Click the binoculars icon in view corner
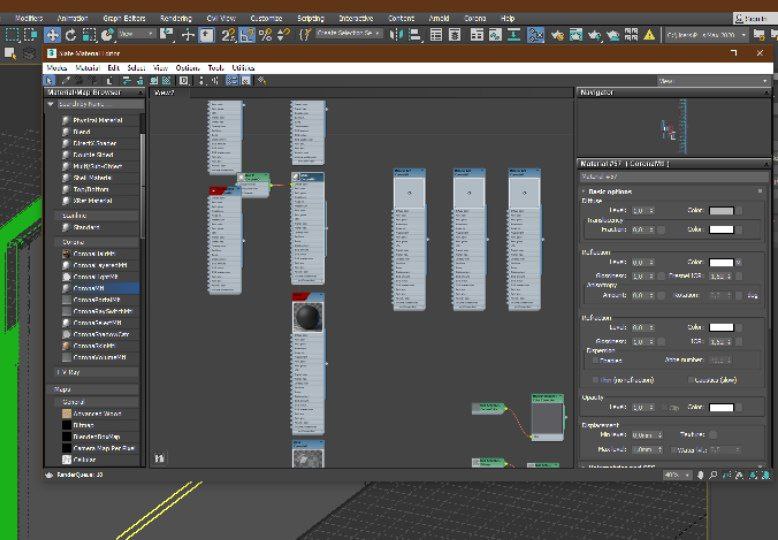 click(x=160, y=458)
